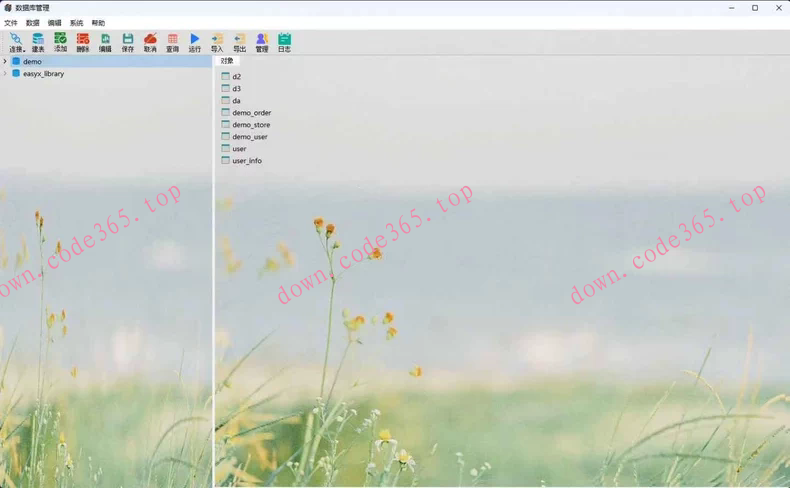Maximize the 数据库管理 window
The image size is (790, 488).
tap(755, 8)
